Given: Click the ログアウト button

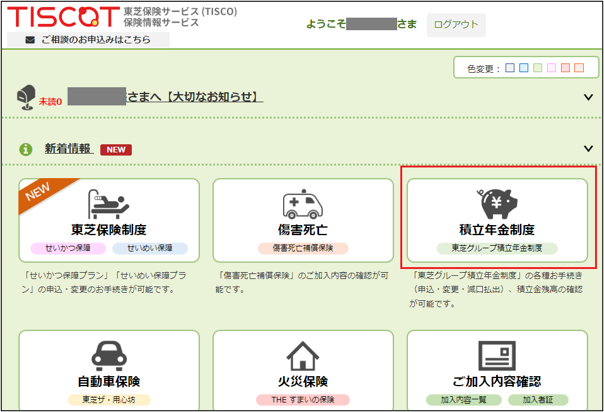Looking at the screenshot, I should pyautogui.click(x=456, y=25).
